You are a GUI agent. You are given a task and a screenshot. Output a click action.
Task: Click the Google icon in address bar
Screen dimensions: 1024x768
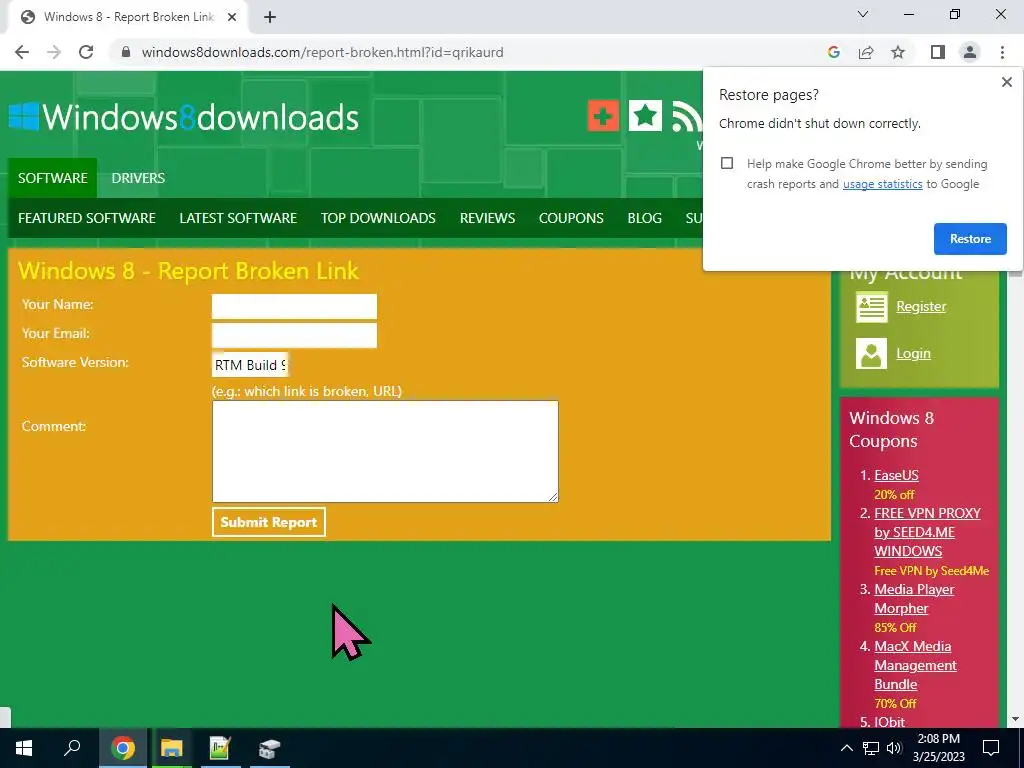[x=833, y=52]
